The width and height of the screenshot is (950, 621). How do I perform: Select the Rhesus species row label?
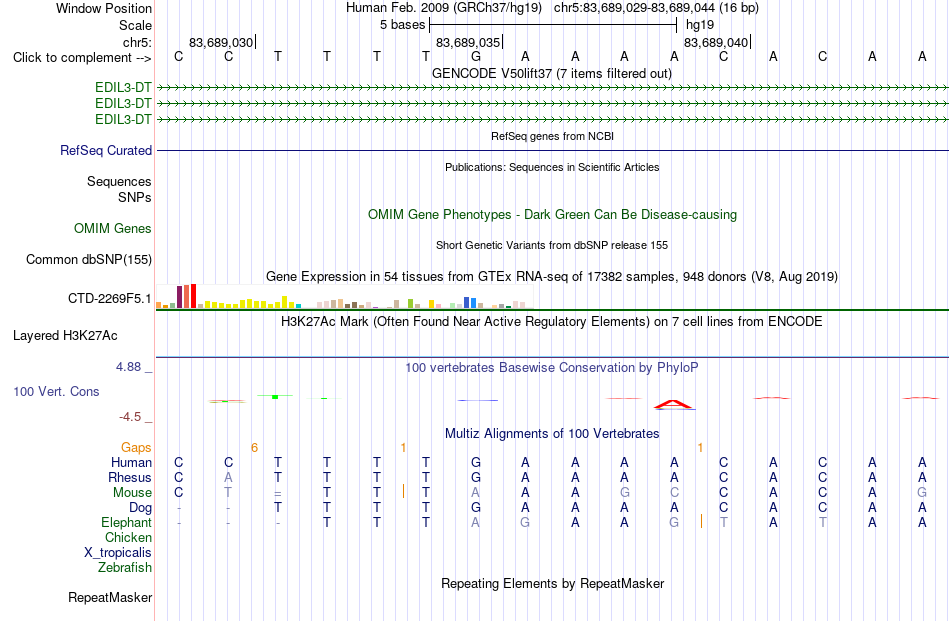pos(130,477)
